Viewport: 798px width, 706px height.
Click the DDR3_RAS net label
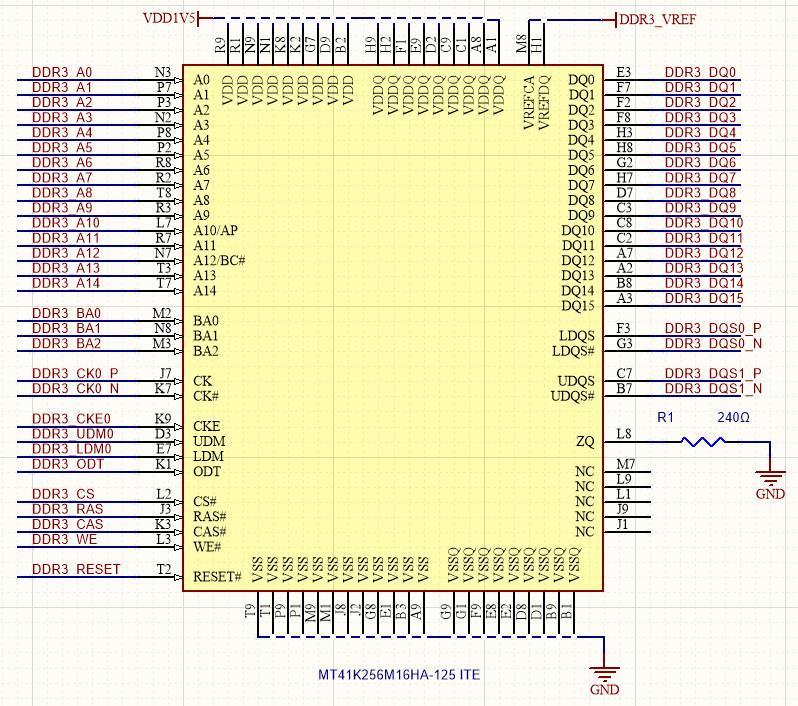68,509
